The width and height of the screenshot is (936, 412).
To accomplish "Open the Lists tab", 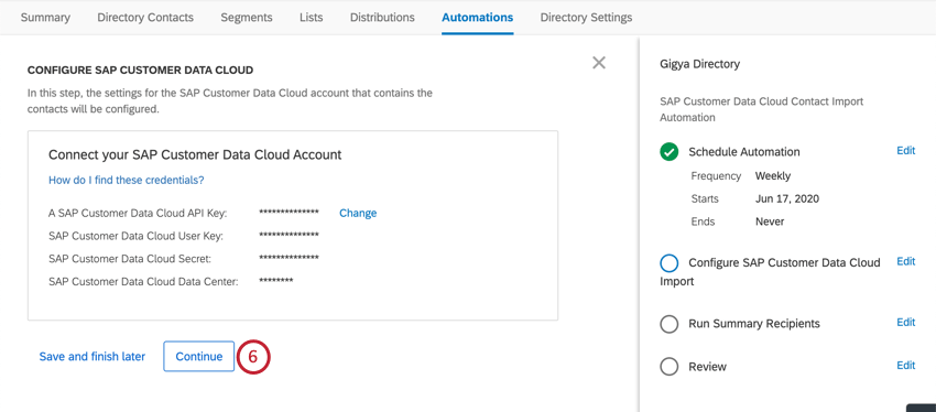I will point(311,17).
